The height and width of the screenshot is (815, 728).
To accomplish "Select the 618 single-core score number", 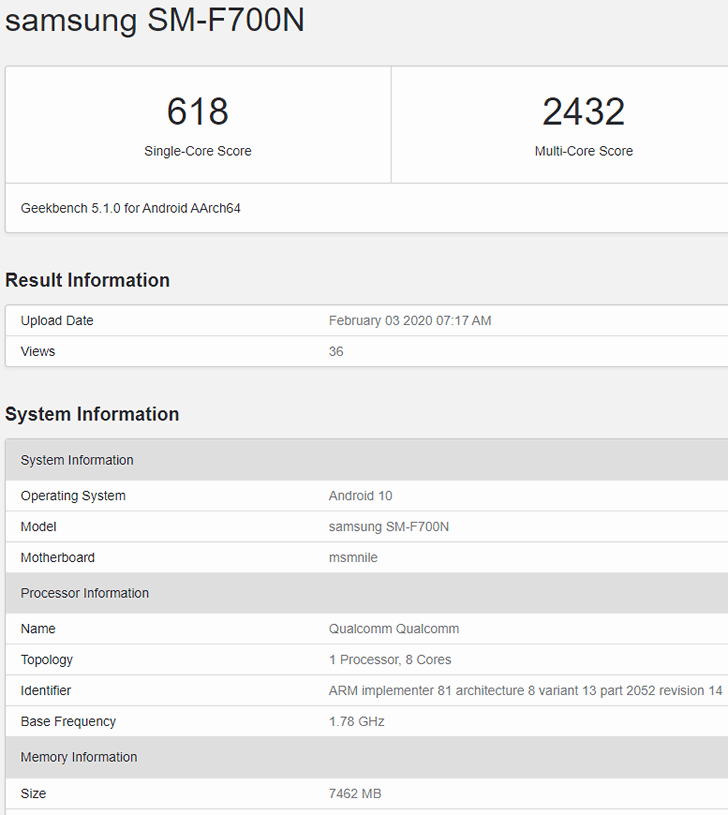I will pos(197,111).
